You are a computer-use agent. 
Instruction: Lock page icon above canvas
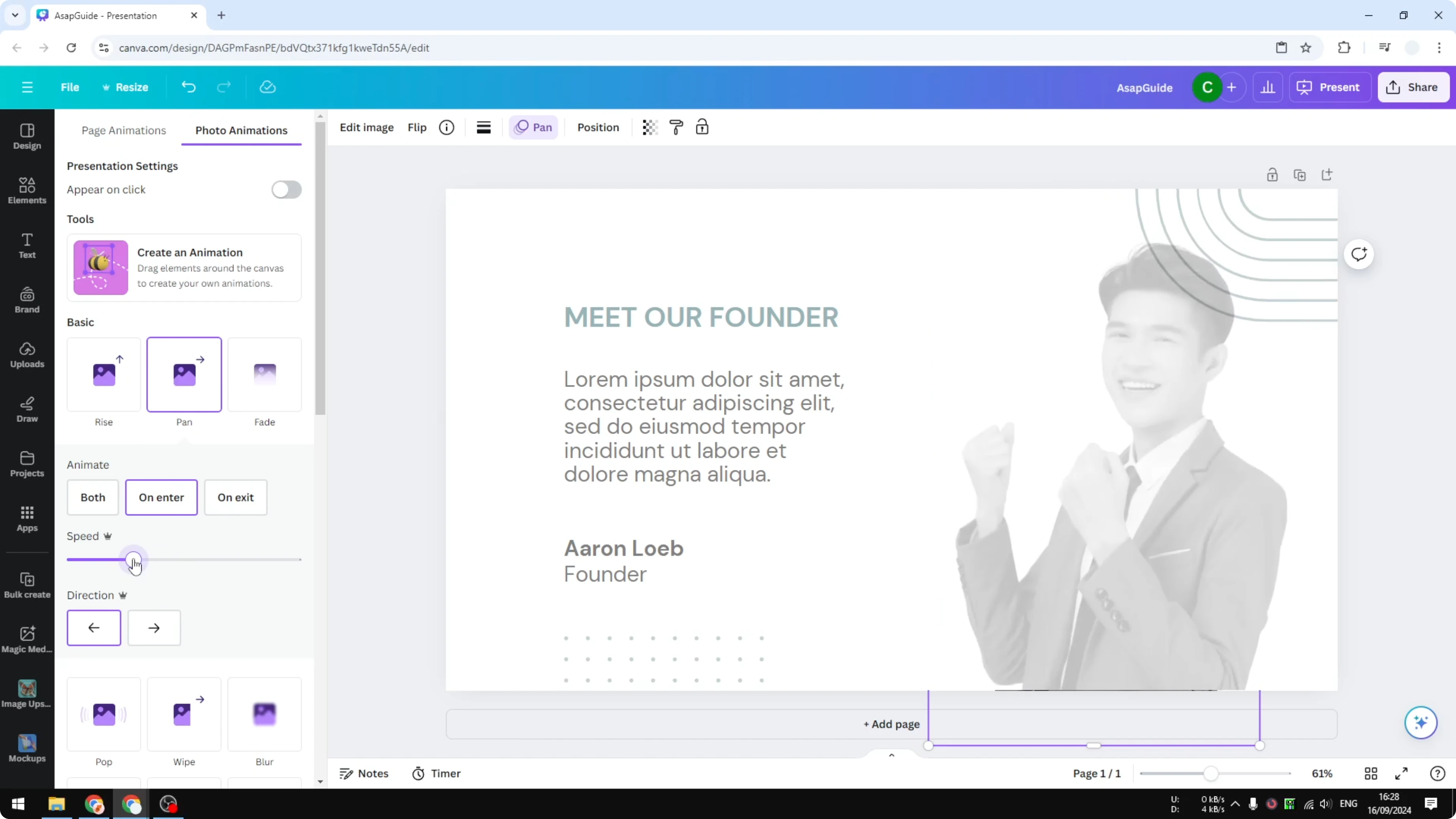(1272, 175)
